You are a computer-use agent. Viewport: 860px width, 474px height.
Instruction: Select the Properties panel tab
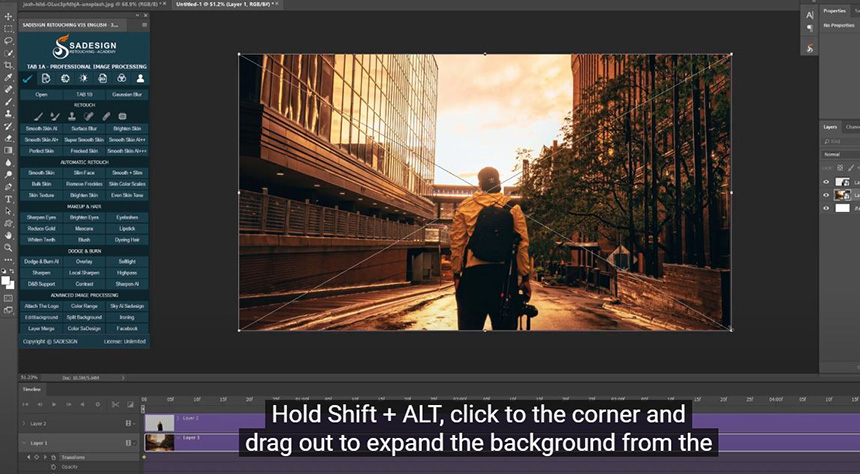pyautogui.click(x=834, y=11)
